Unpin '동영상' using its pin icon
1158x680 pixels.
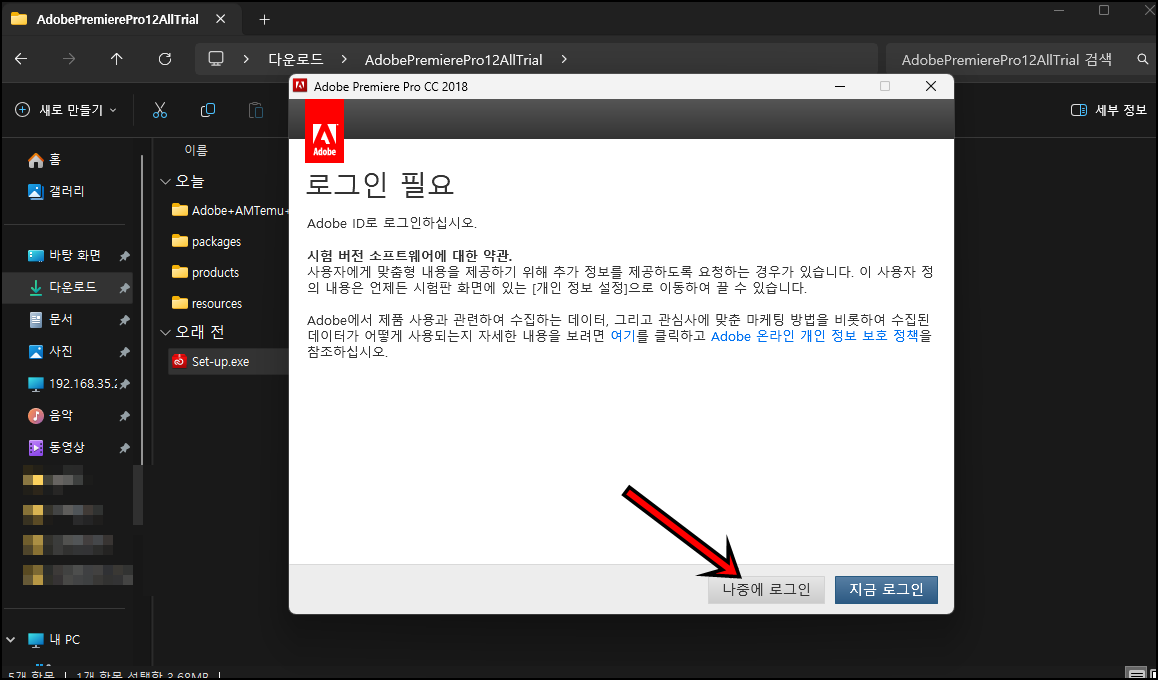point(125,448)
